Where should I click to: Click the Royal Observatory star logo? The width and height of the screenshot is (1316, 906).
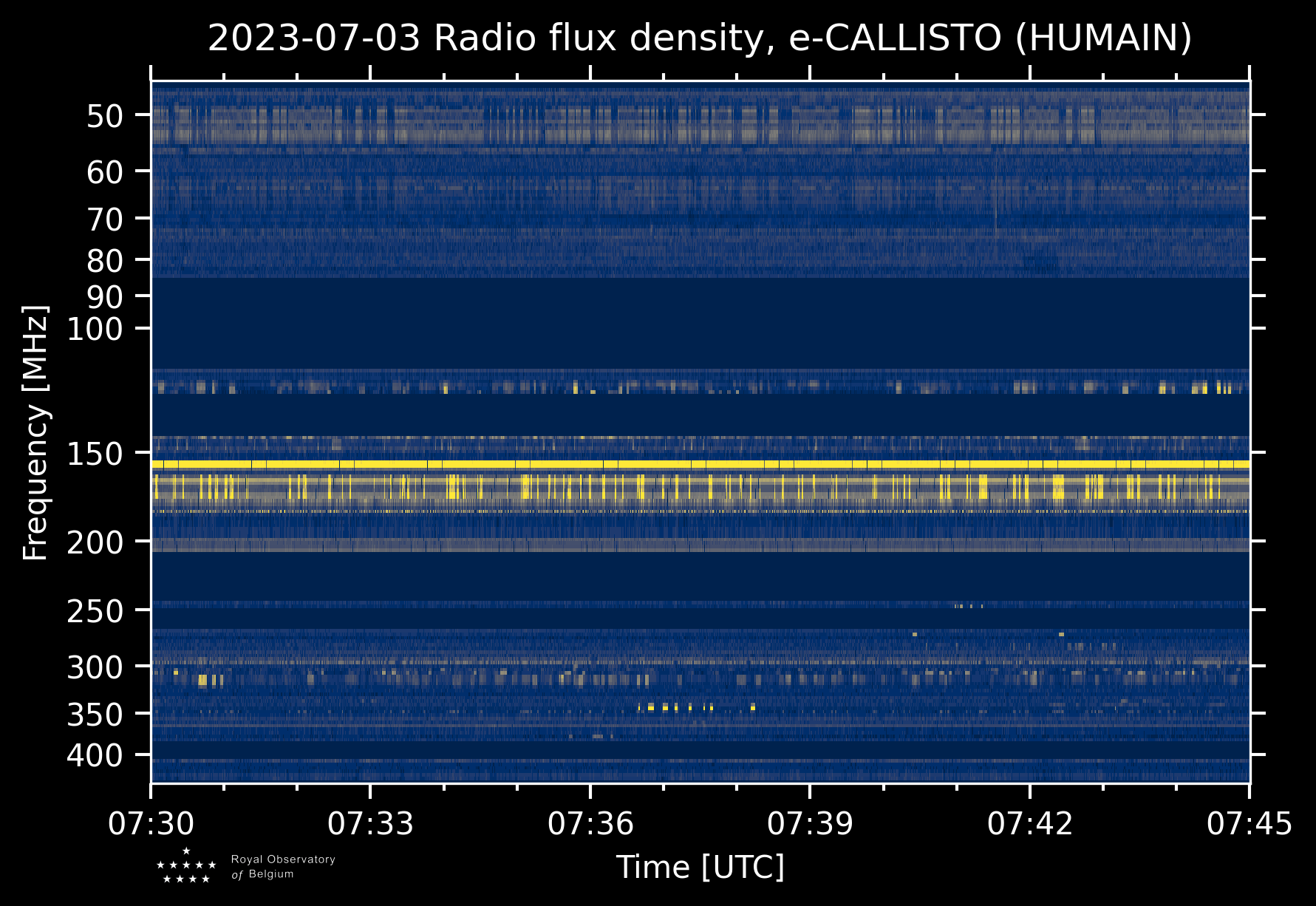(186, 867)
